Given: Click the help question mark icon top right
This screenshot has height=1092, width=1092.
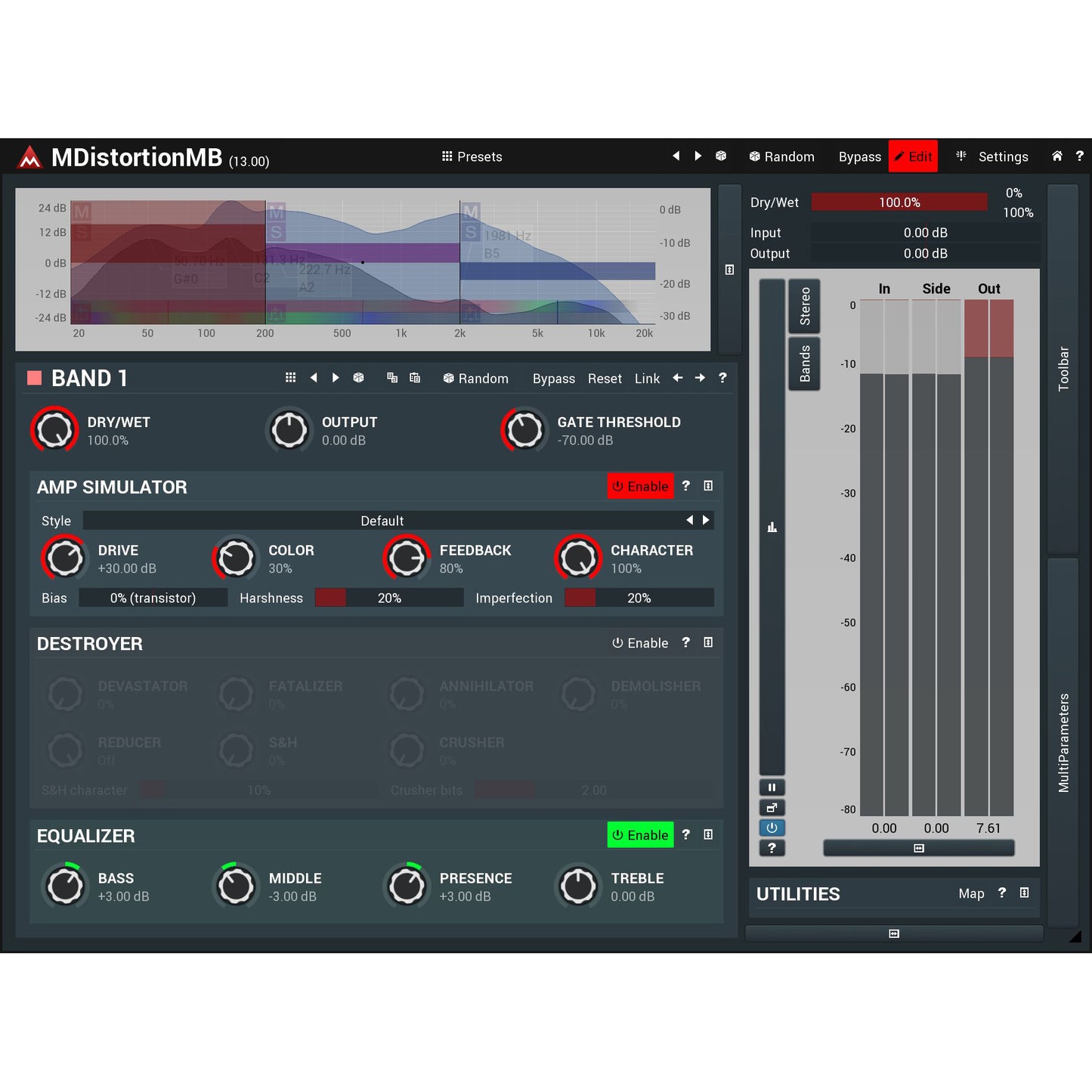Looking at the screenshot, I should coord(1081,156).
